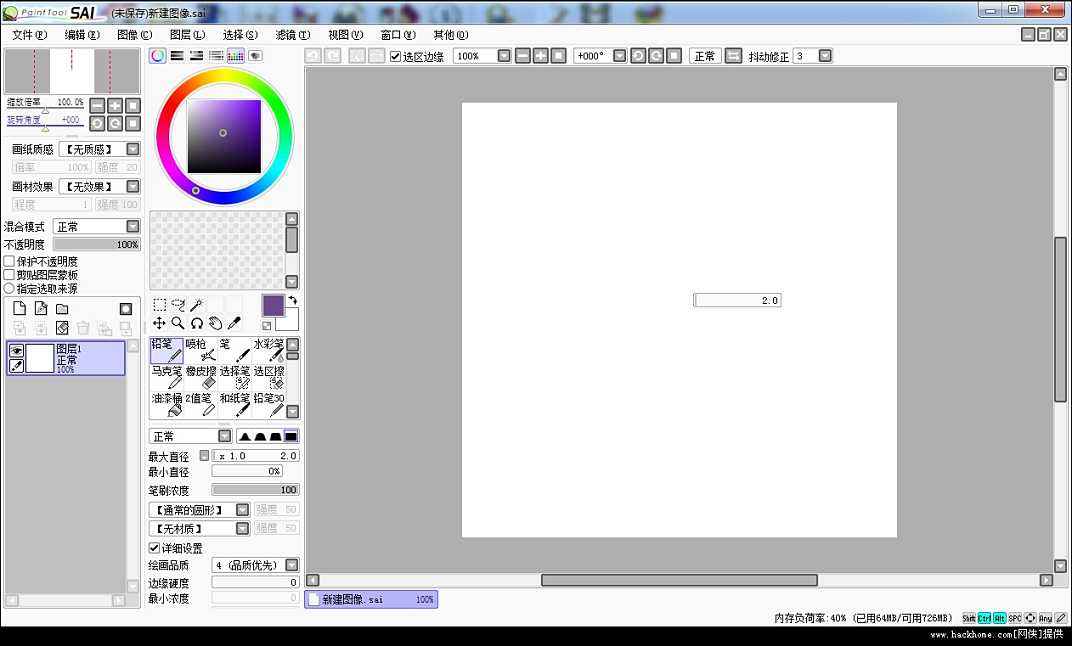Open the 画纸质感 dropdown
Screen dimensions: 1072x646
click(x=132, y=149)
